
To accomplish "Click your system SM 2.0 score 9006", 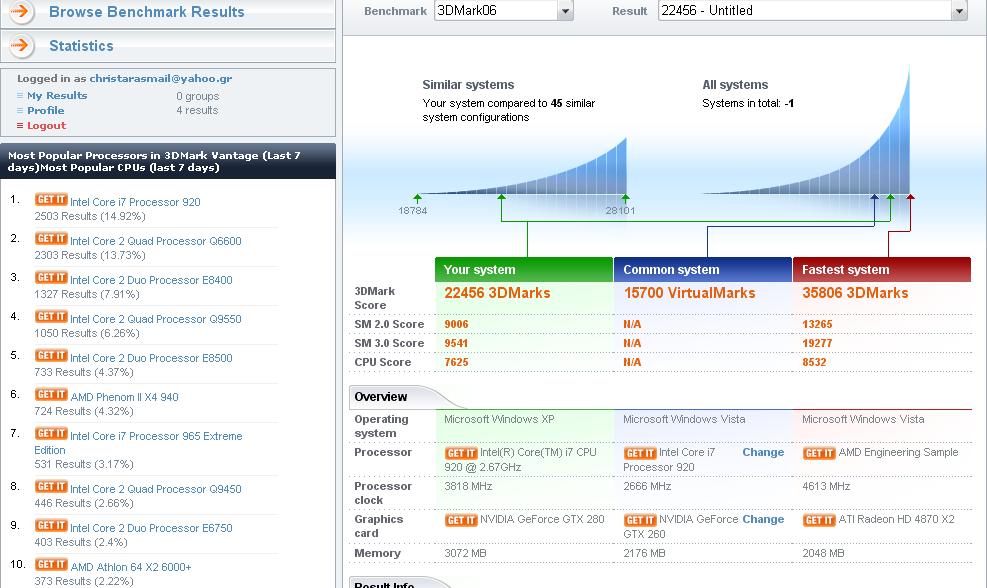I will click(x=456, y=324).
